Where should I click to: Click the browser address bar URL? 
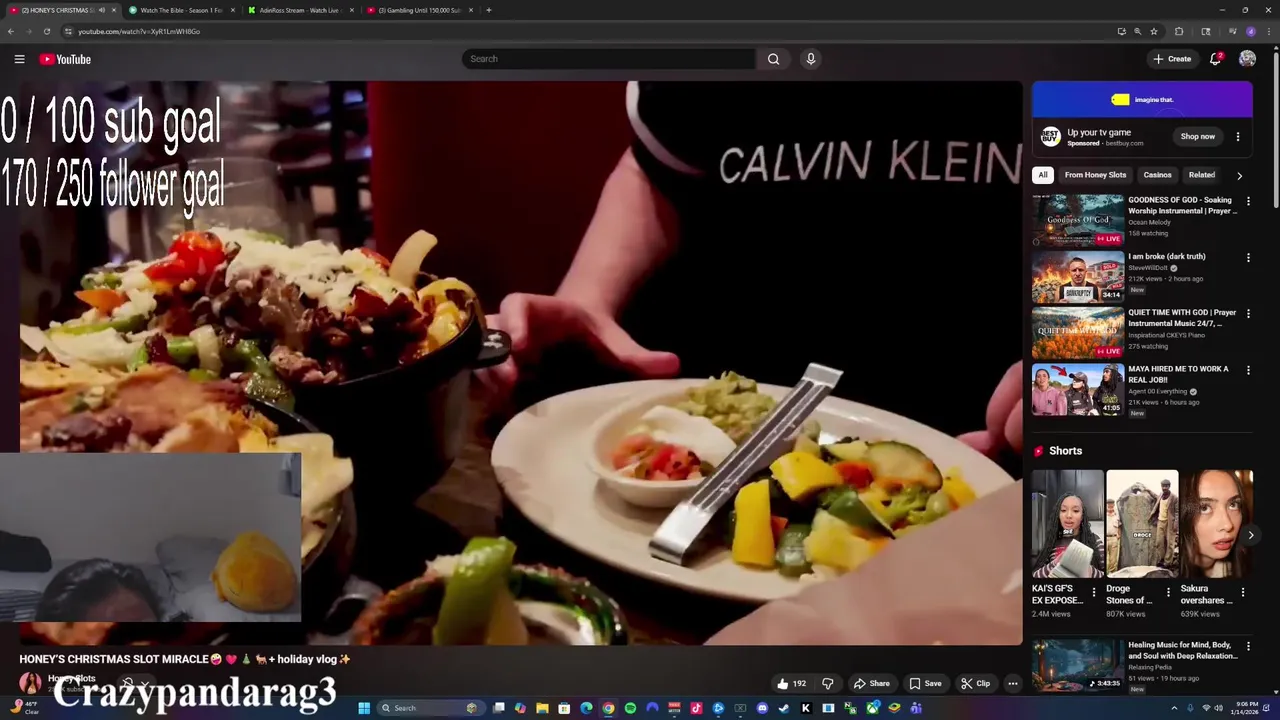139,31
